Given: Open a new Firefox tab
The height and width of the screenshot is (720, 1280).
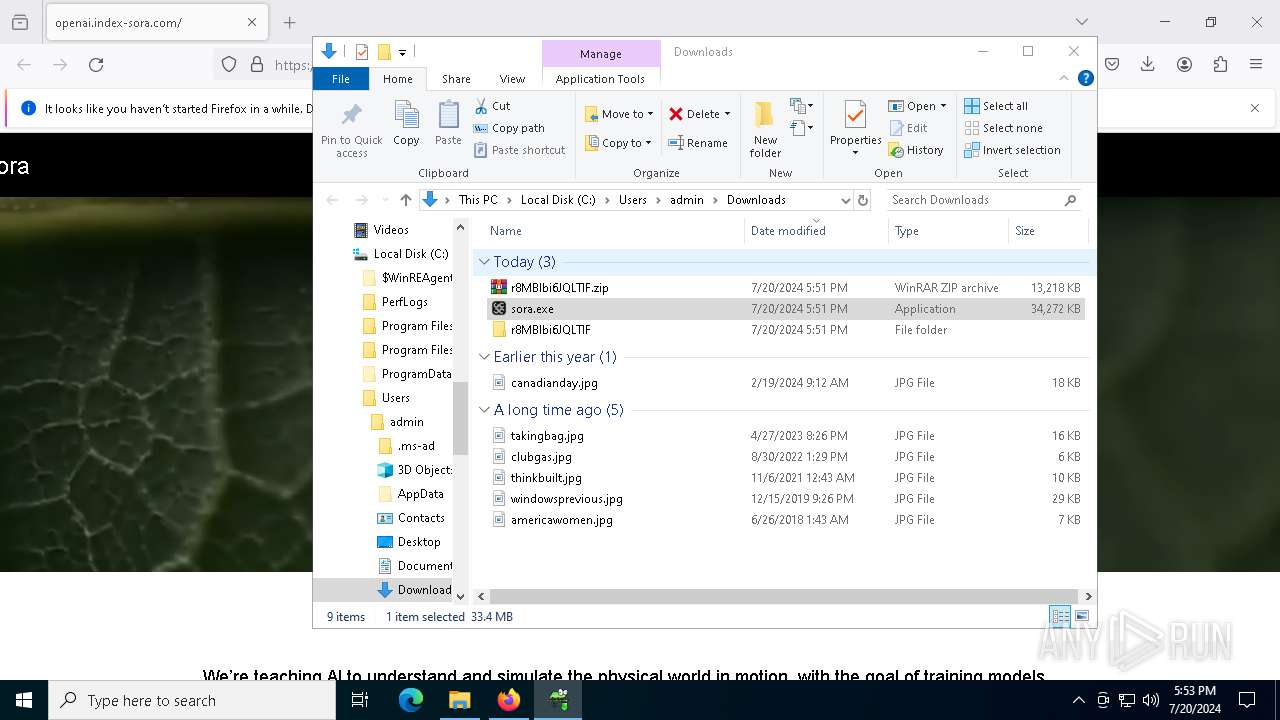Looking at the screenshot, I should tap(290, 22).
